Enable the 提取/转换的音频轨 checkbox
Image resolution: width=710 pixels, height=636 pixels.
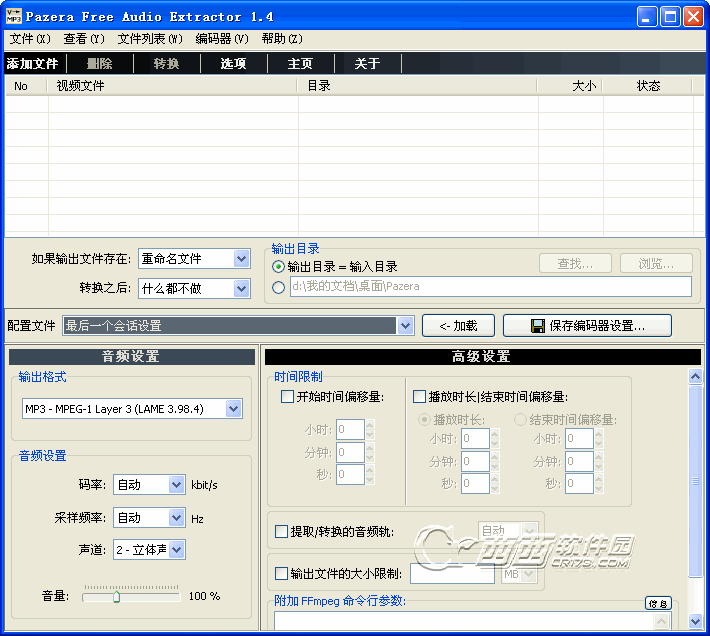pyautogui.click(x=281, y=532)
